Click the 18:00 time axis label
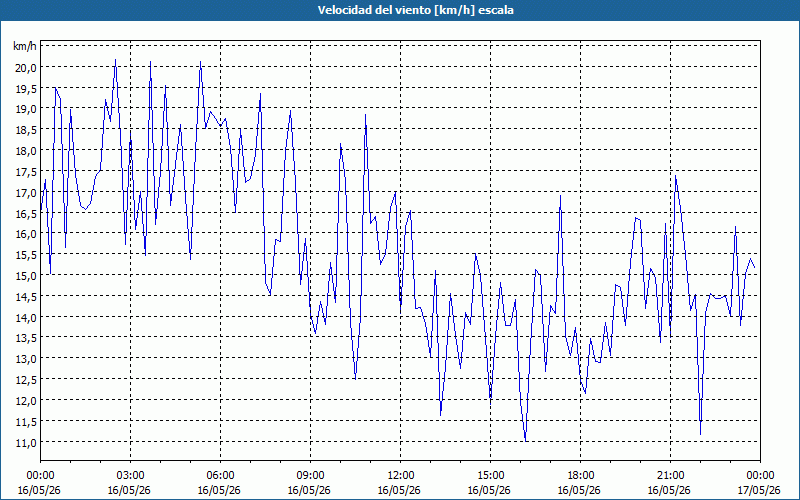Screen dimensions: 800x500 (580, 476)
